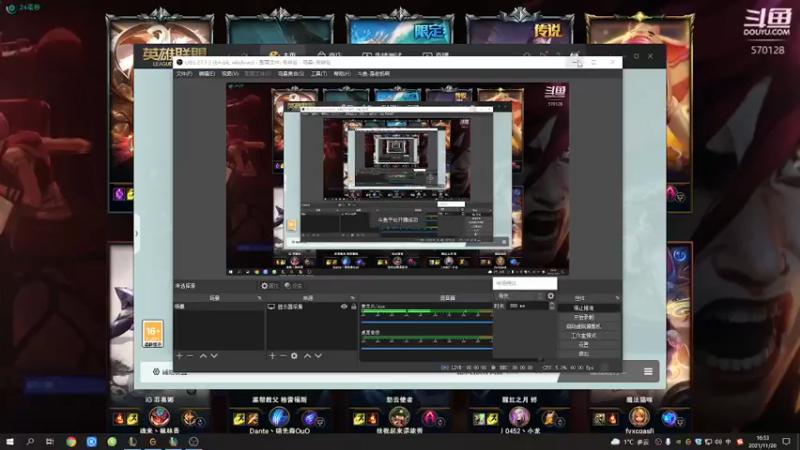Click the champion portrait above fvxcoasfi

[639, 417]
